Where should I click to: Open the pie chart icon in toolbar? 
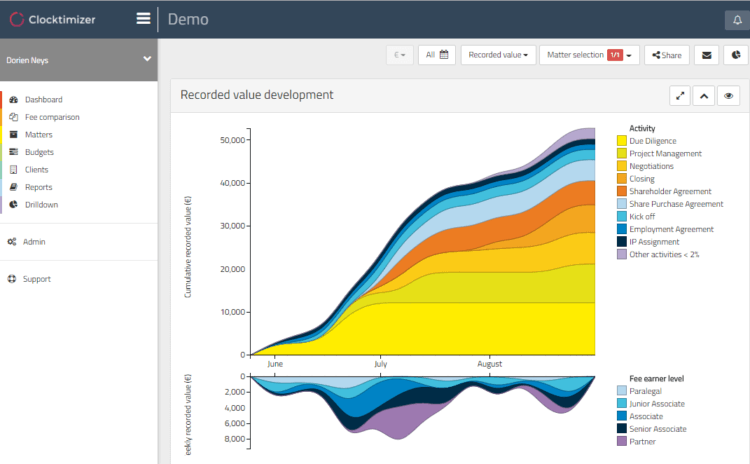736,55
